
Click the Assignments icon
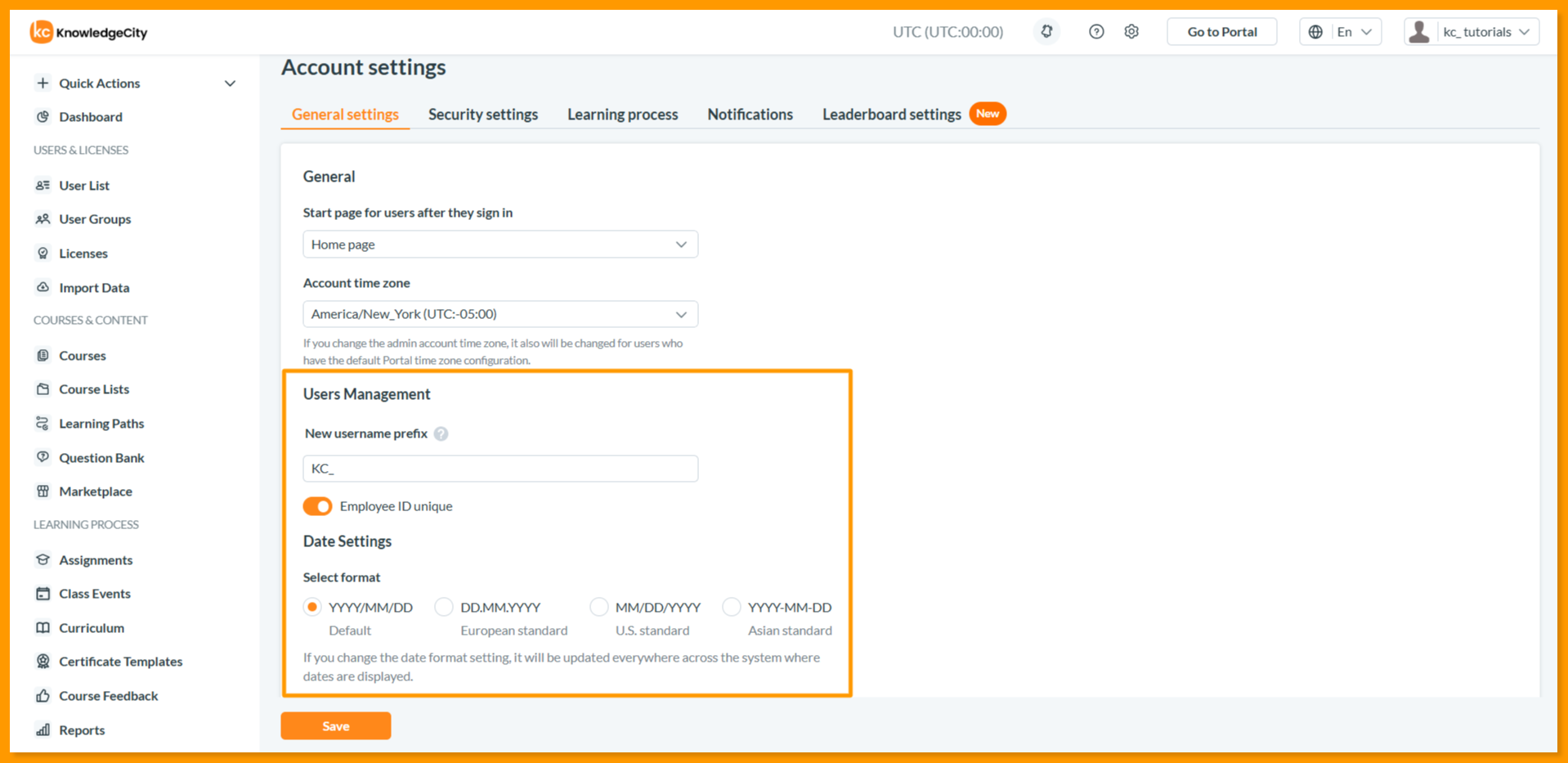(x=43, y=560)
